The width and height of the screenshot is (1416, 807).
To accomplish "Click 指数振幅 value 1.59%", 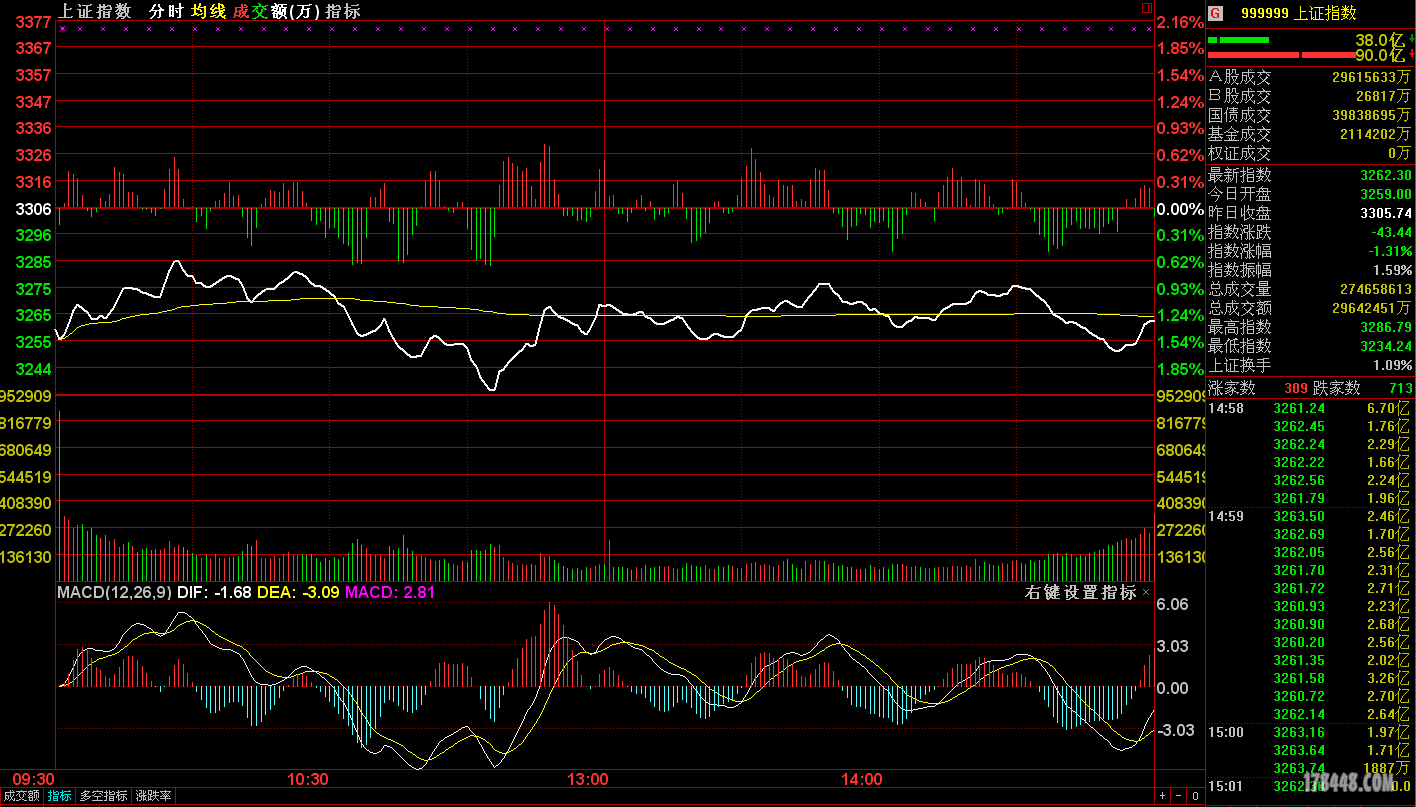I will 1393,270.
